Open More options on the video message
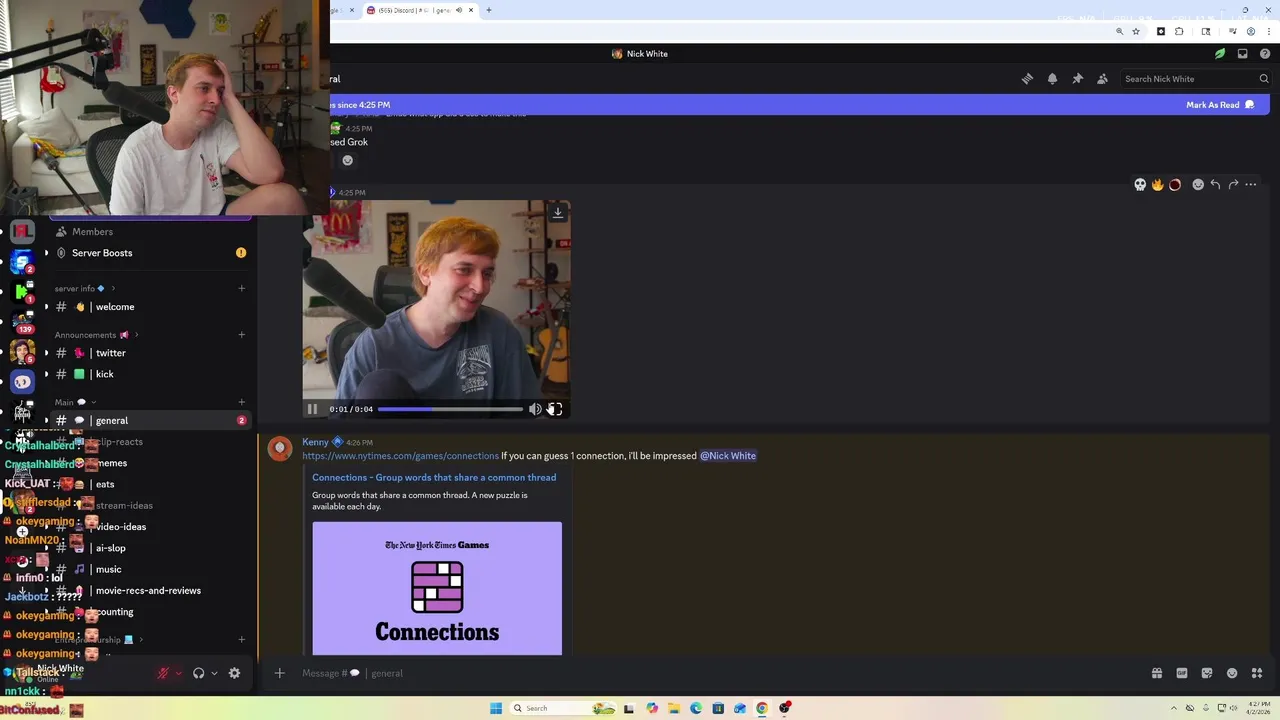The width and height of the screenshot is (1280, 720). tap(1251, 184)
